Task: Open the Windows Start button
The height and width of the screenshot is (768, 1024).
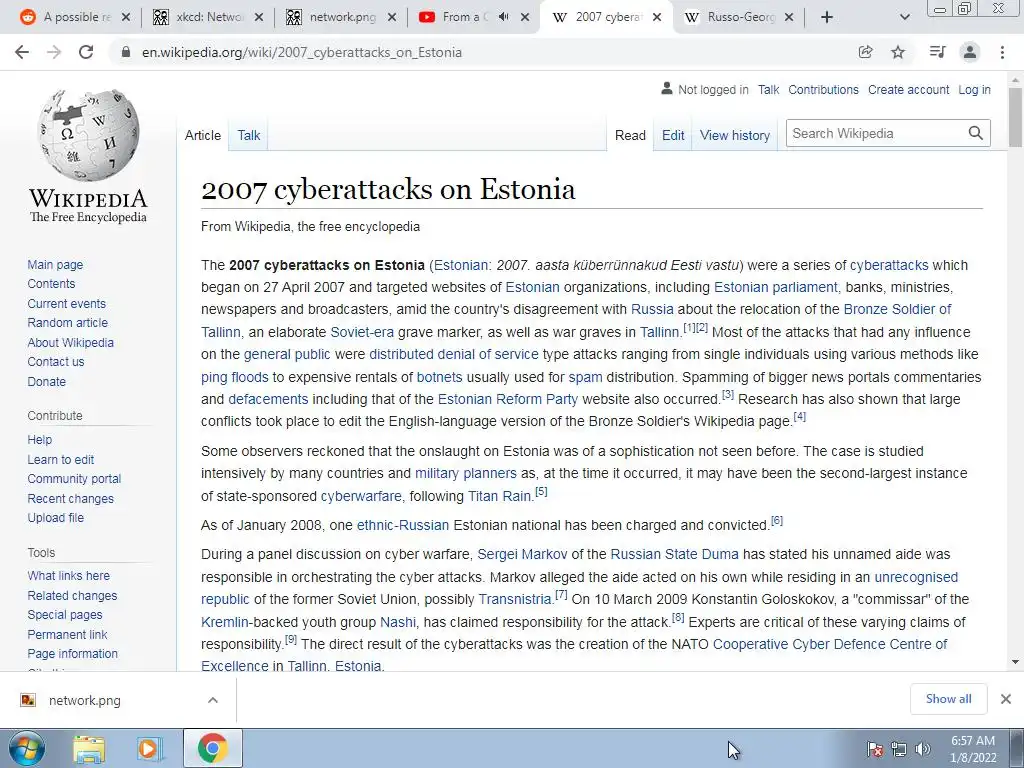Action: click(26, 749)
